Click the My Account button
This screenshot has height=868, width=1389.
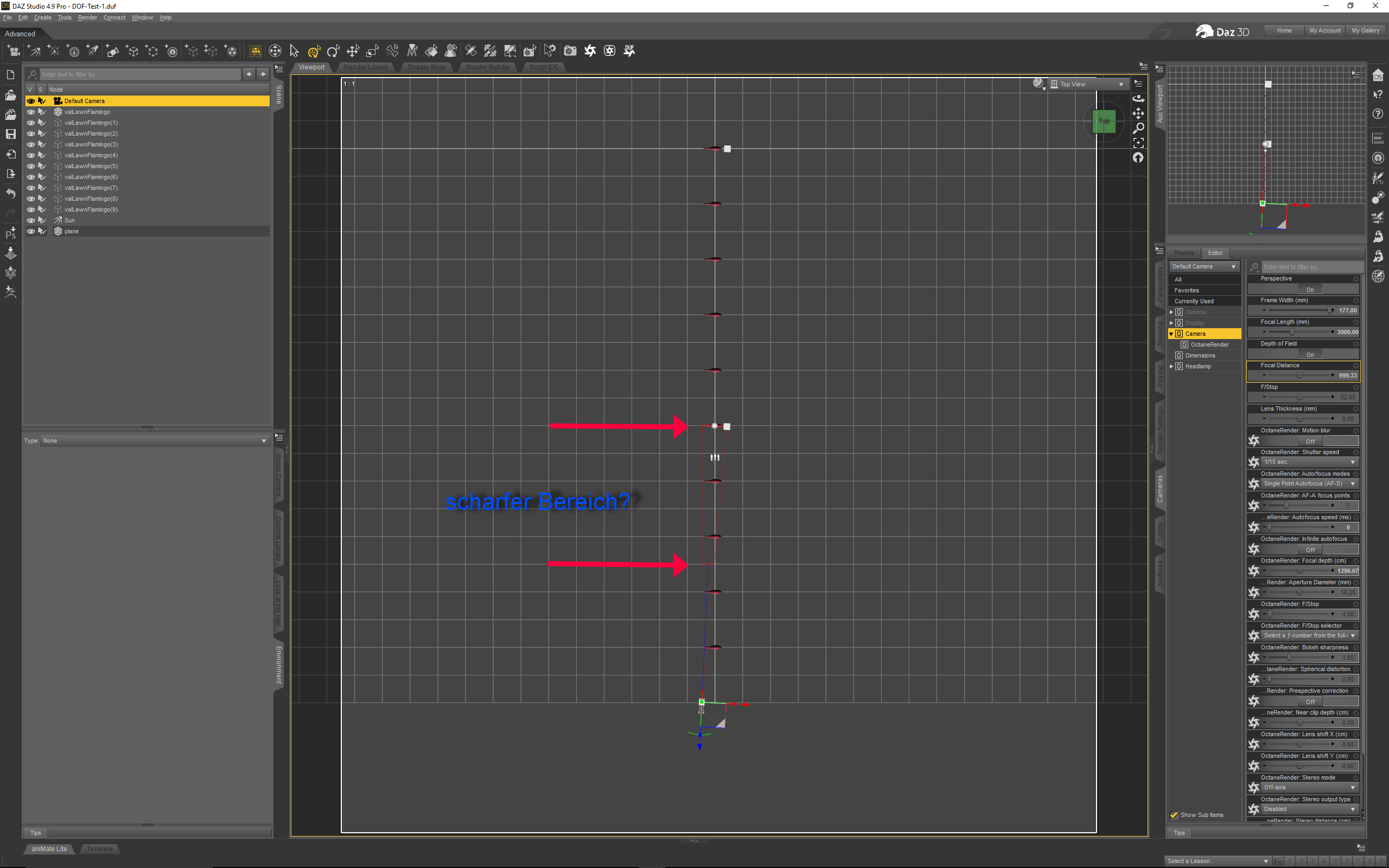1324,30
